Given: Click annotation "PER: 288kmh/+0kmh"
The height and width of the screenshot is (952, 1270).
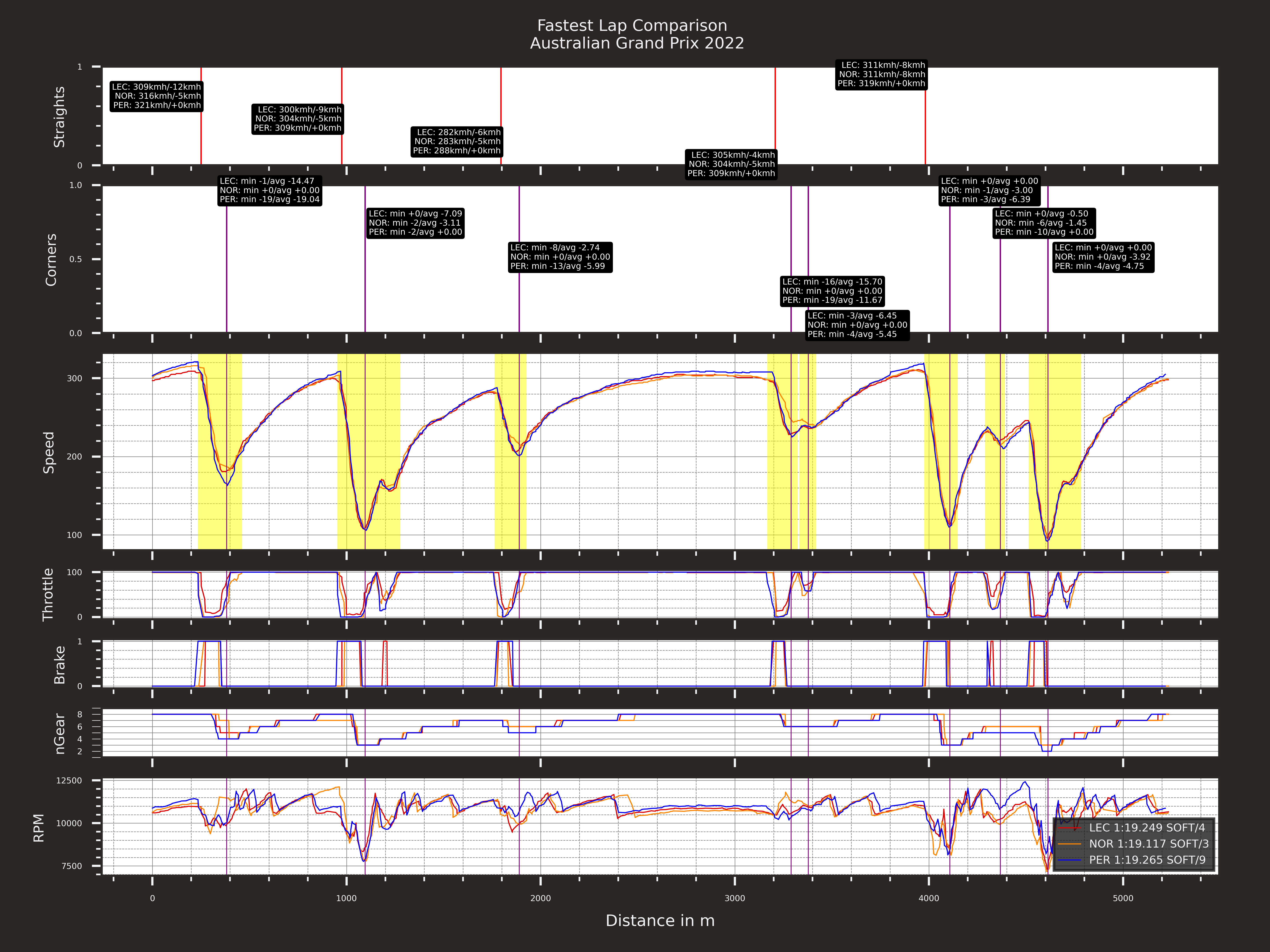Looking at the screenshot, I should 457,151.
